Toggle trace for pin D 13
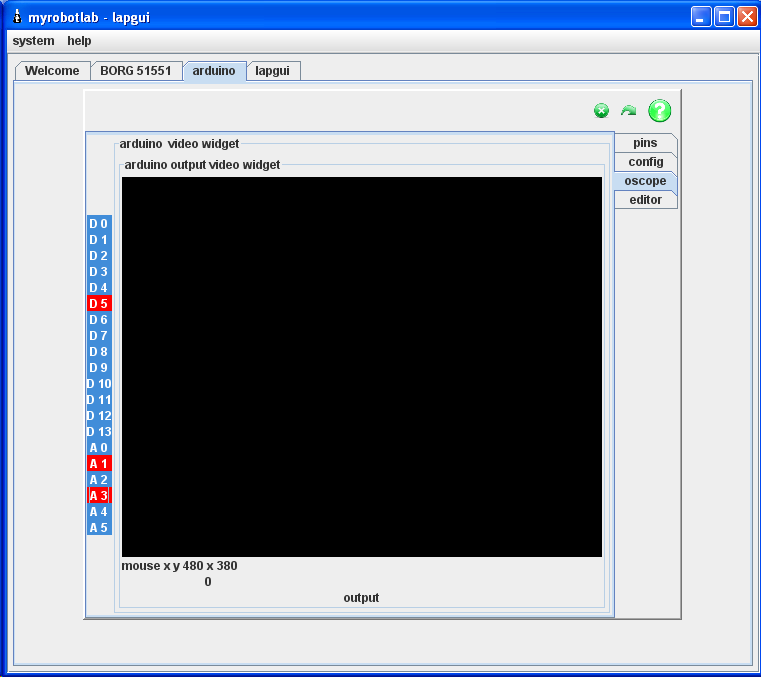Screen dimensions: 761x677 pos(99,431)
